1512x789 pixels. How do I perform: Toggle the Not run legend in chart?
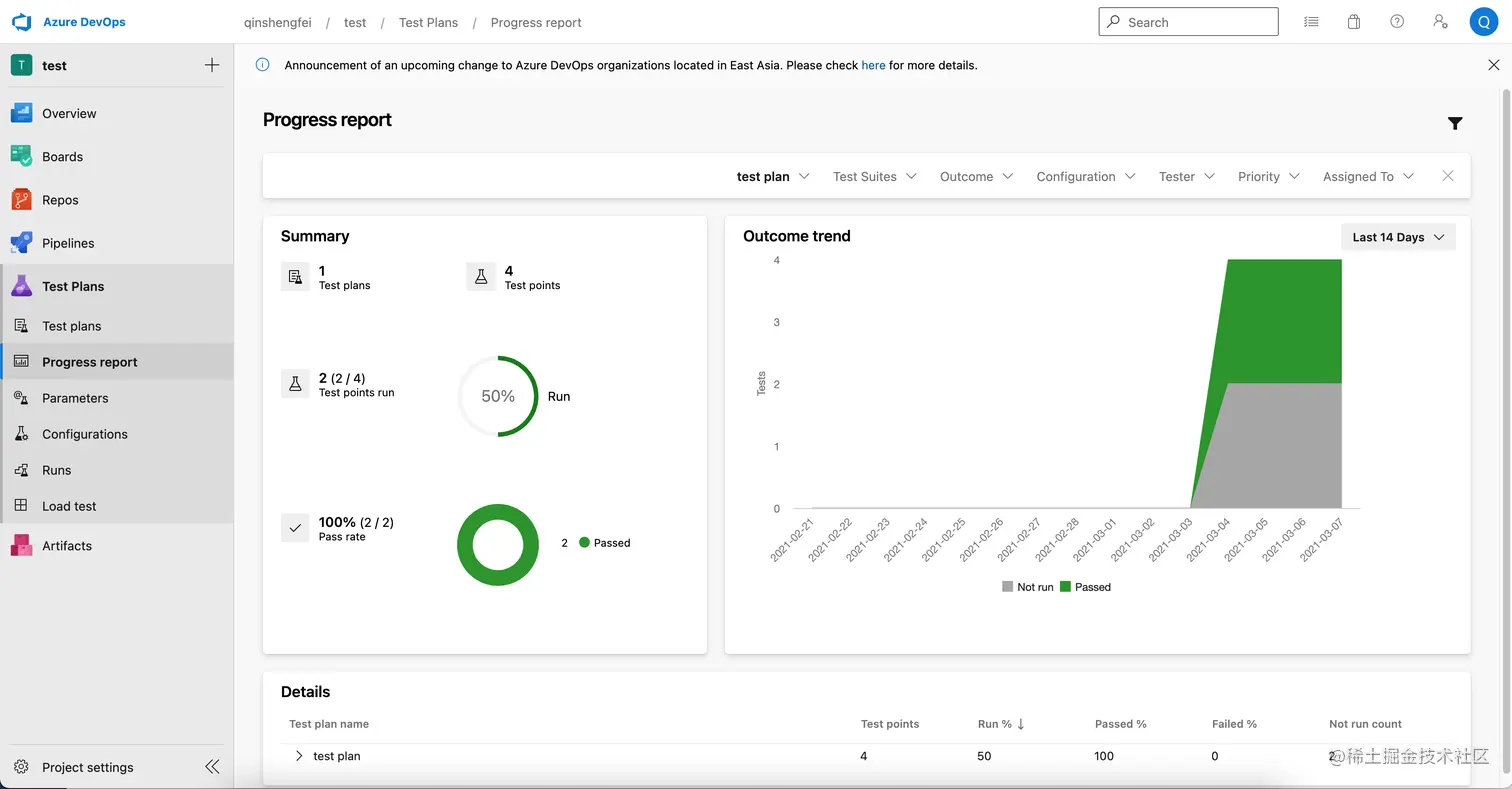(x=1027, y=587)
